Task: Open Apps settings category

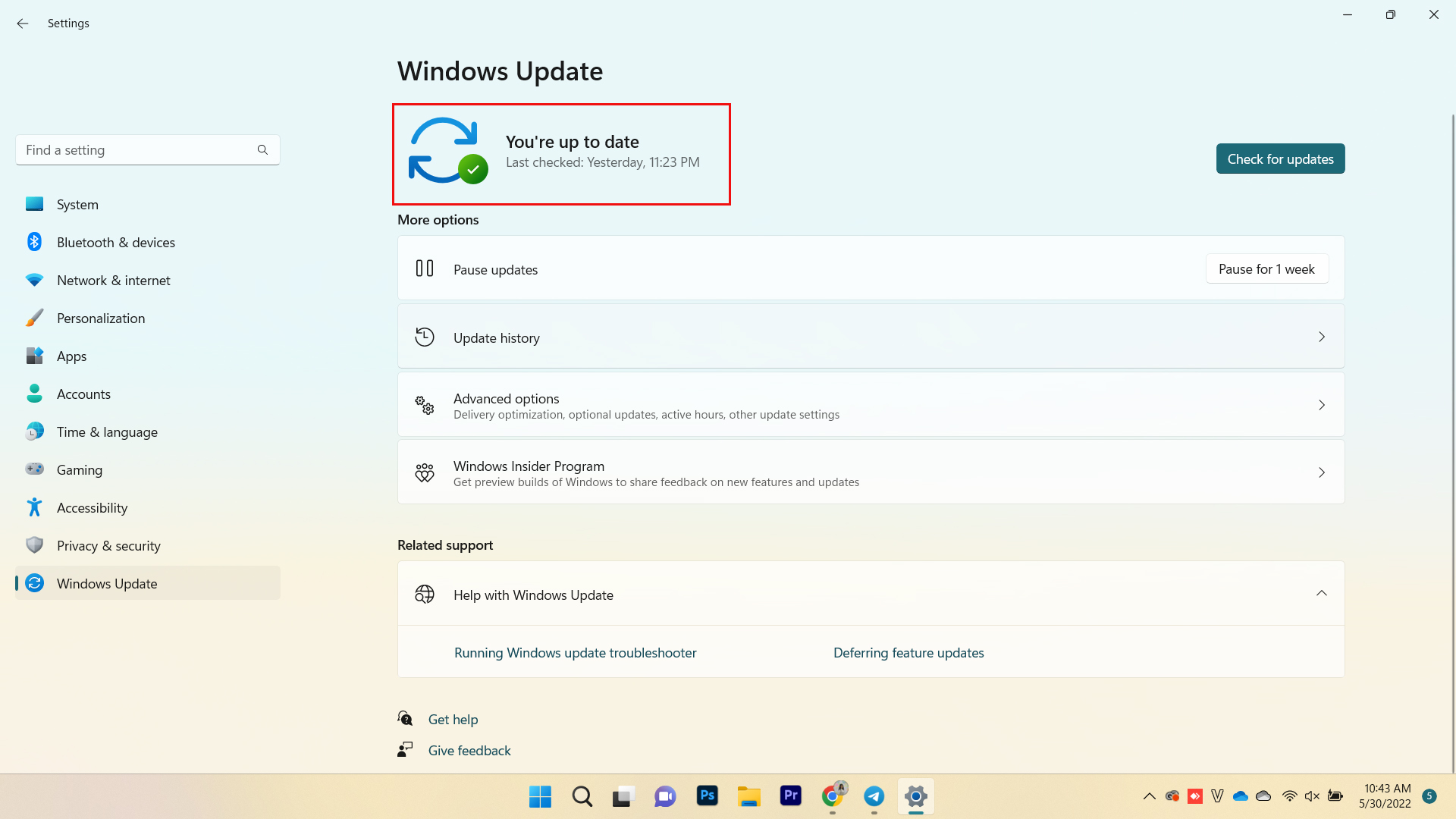Action: (148, 356)
